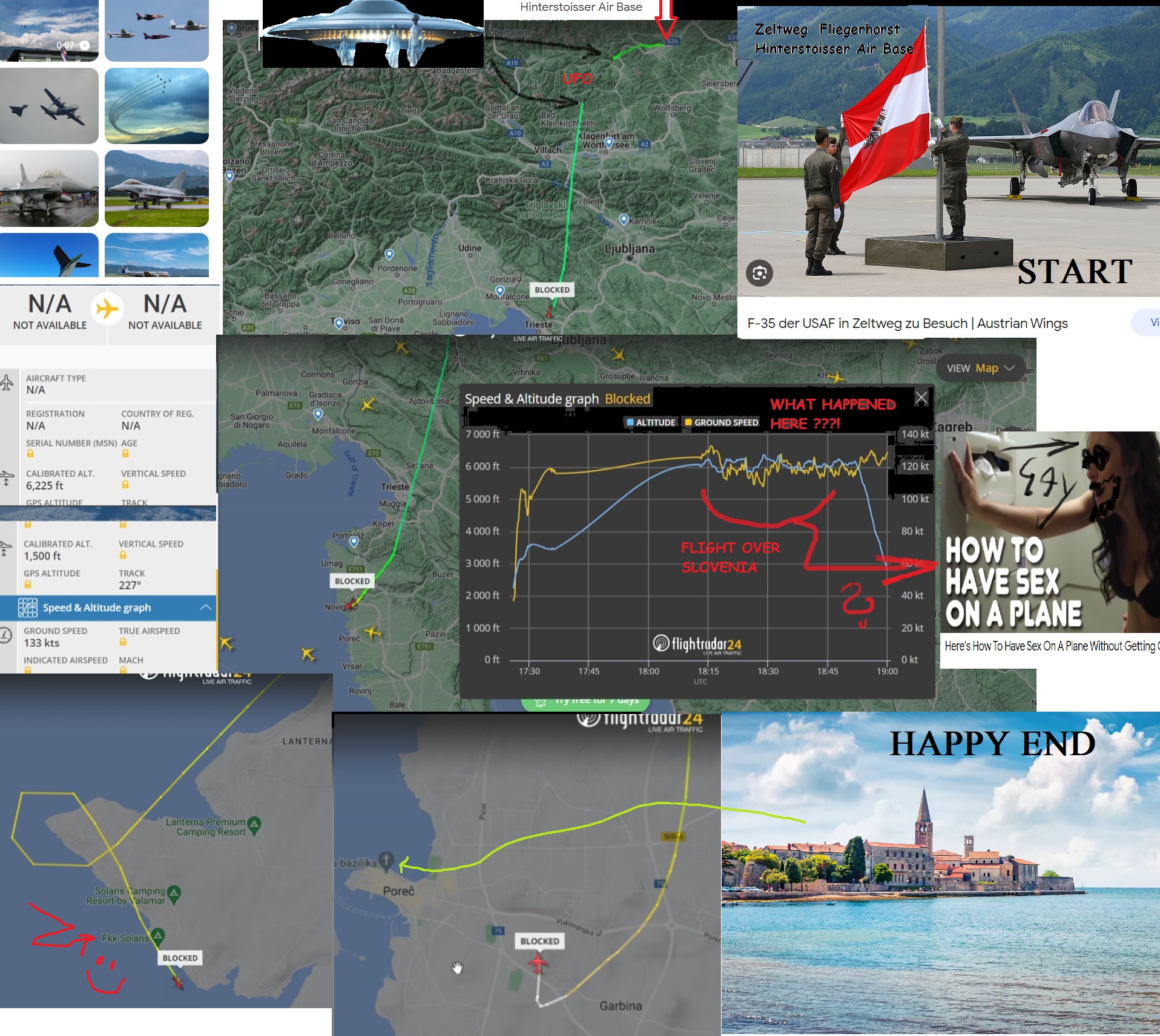
Task: Click the altitude icon beside 1,500 ft
Action: pos(5,548)
